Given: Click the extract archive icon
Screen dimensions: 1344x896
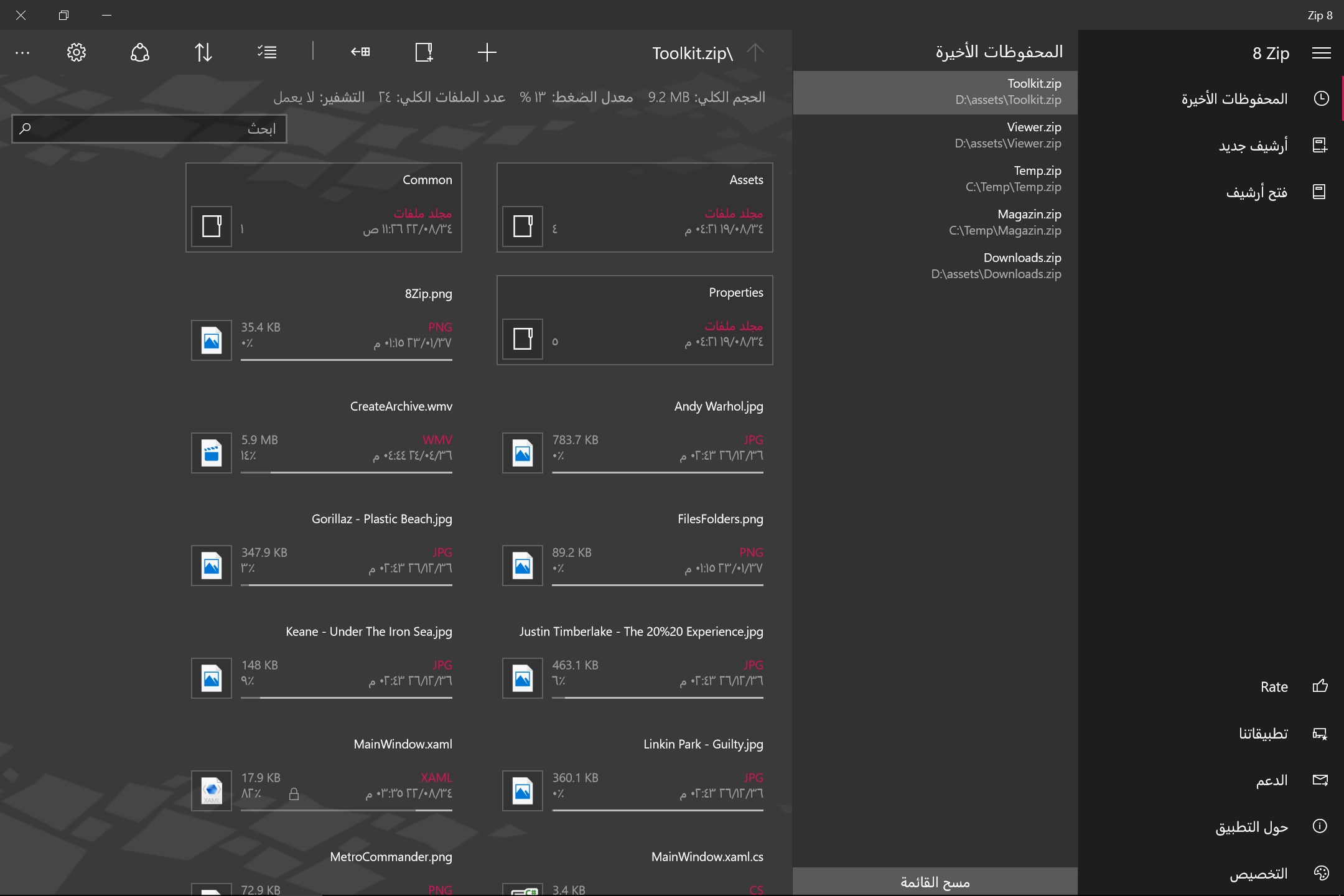Looking at the screenshot, I should click(x=360, y=52).
